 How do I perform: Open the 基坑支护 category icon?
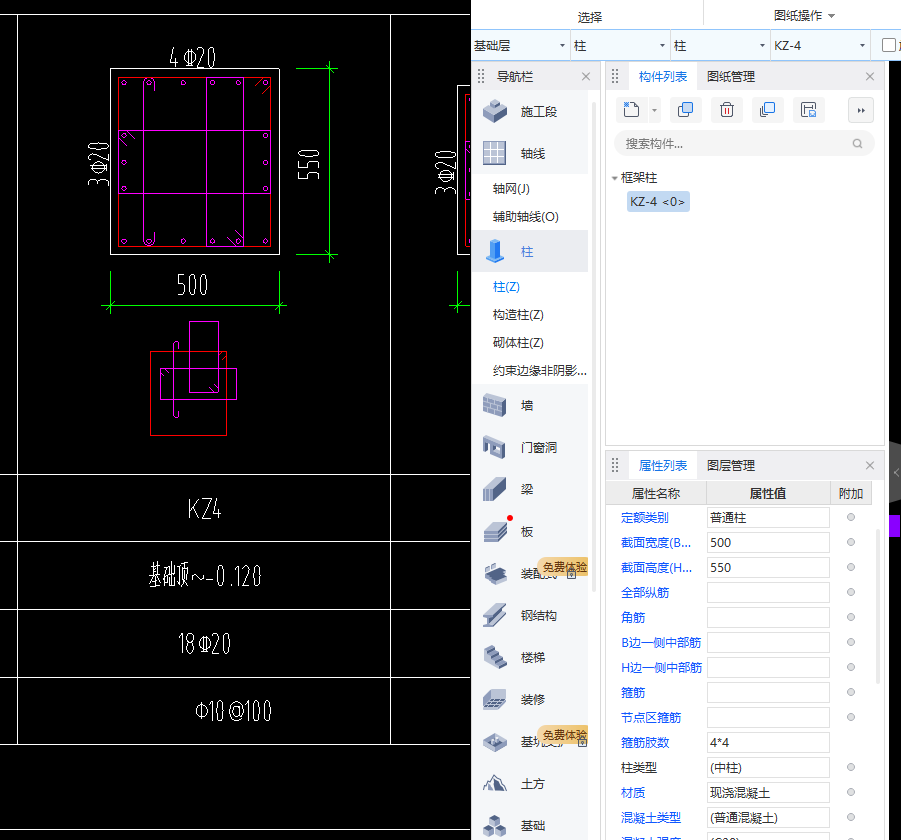(495, 742)
